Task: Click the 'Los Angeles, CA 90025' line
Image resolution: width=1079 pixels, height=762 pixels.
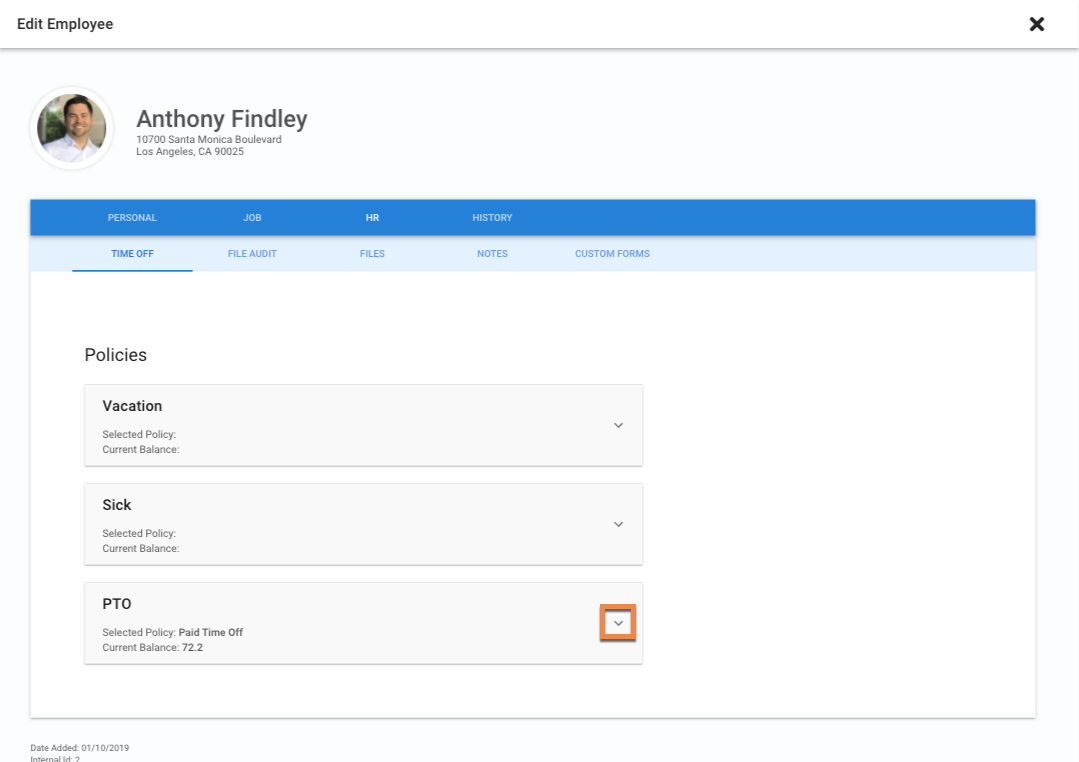Action: tap(190, 152)
